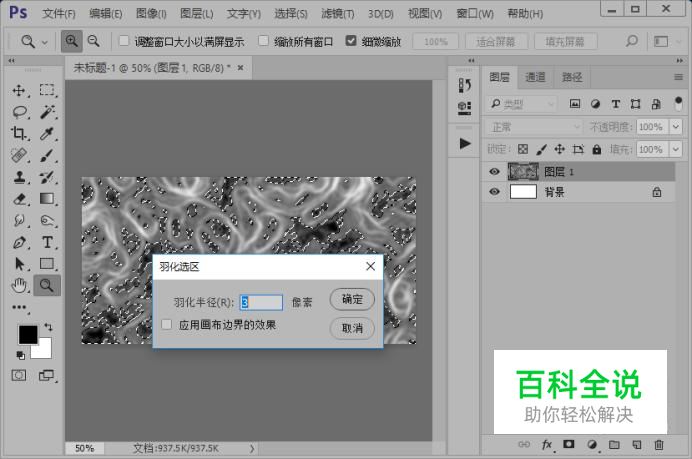Create a new layer
Viewport: 692px width, 459px height.
pyautogui.click(x=637, y=444)
